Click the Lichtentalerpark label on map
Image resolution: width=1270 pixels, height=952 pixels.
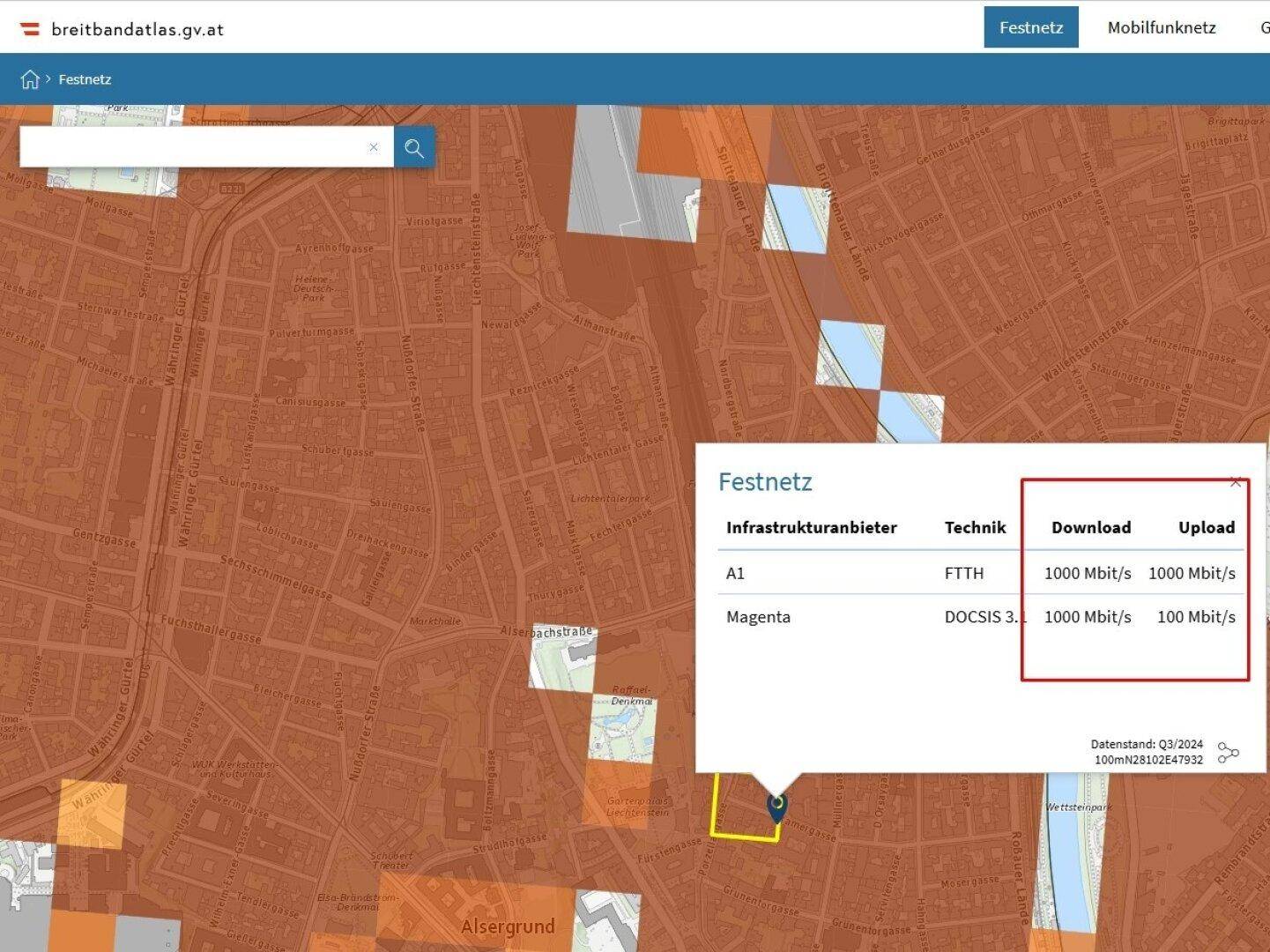[x=610, y=499]
